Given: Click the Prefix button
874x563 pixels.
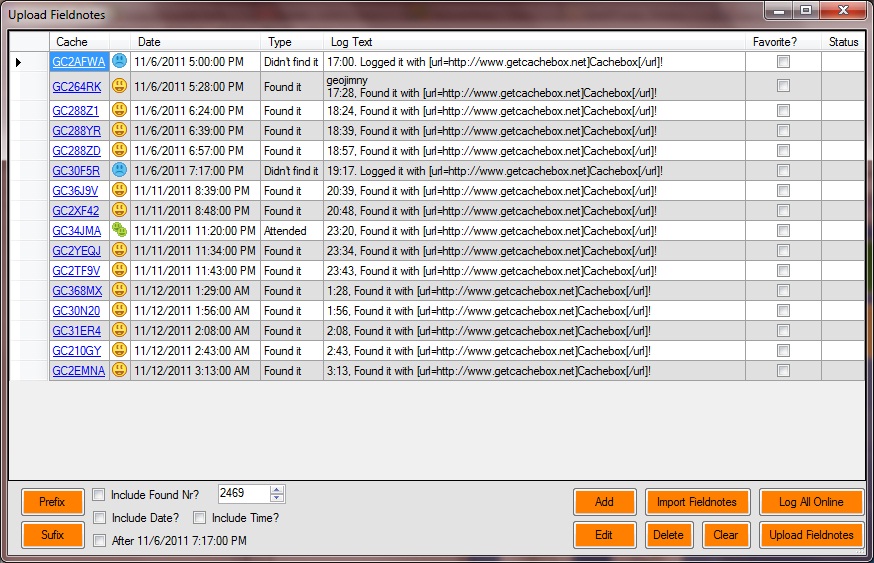Looking at the screenshot, I should tap(52, 502).
